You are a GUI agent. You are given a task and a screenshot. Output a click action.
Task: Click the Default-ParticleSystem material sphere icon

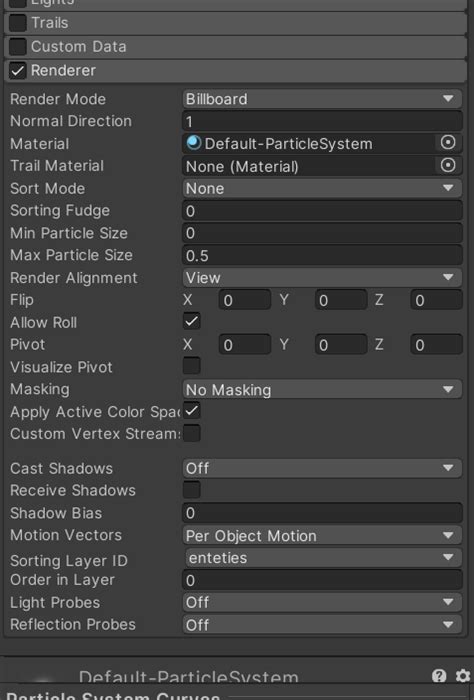click(194, 143)
